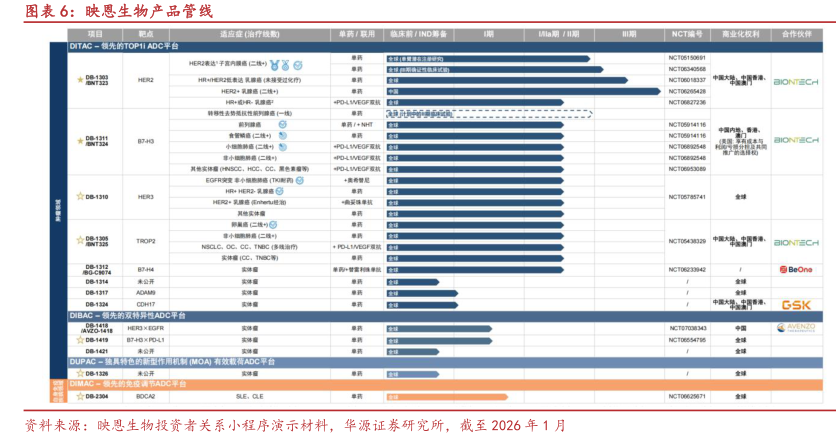Open trial link NCT05785741
Viewport: 836px width, 437px height.
click(x=686, y=197)
